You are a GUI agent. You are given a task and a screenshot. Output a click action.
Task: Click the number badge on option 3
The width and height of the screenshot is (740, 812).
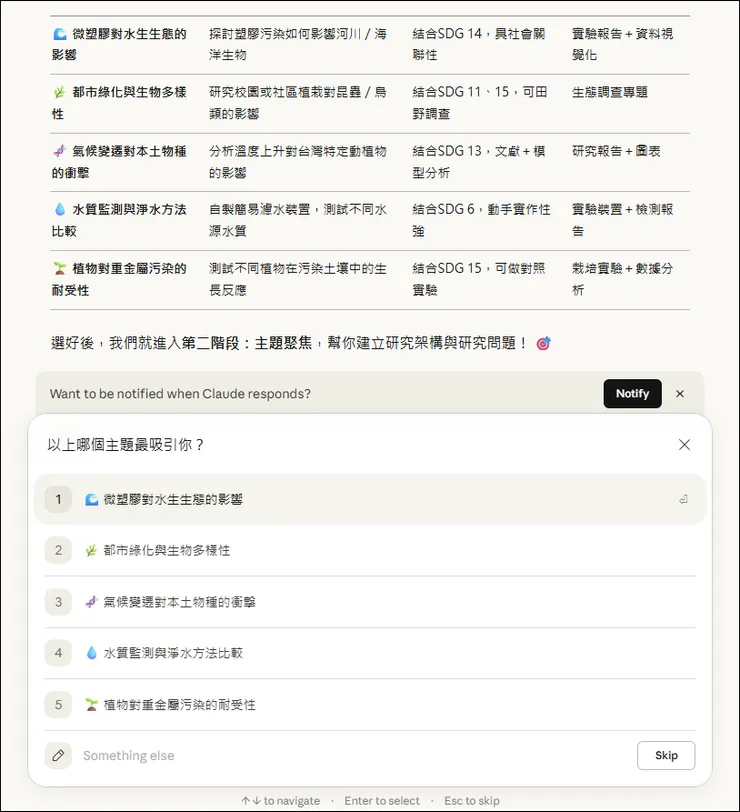(x=58, y=601)
